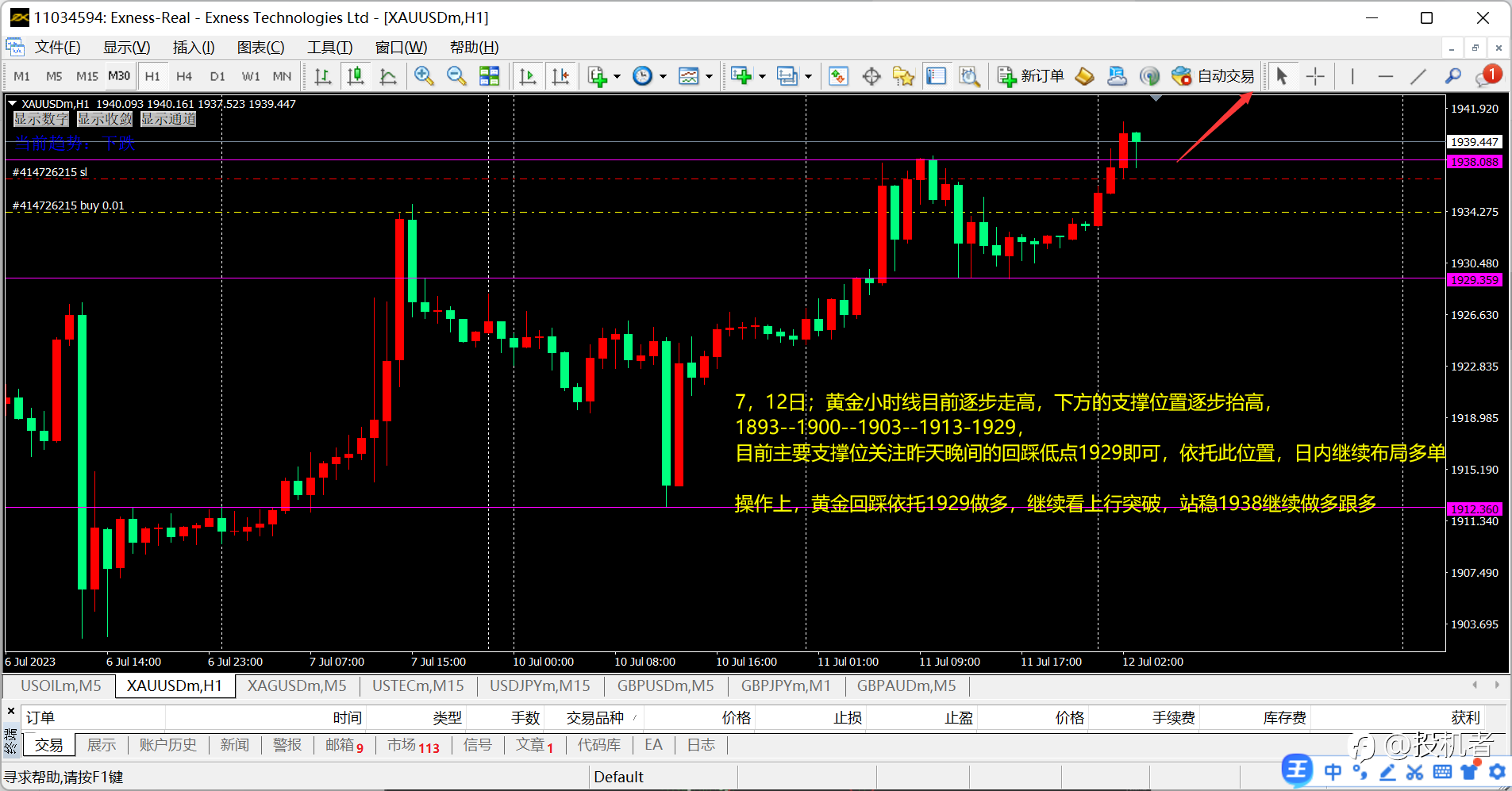Switch chart type to bar chart
The width and height of the screenshot is (1512, 791).
322,76
